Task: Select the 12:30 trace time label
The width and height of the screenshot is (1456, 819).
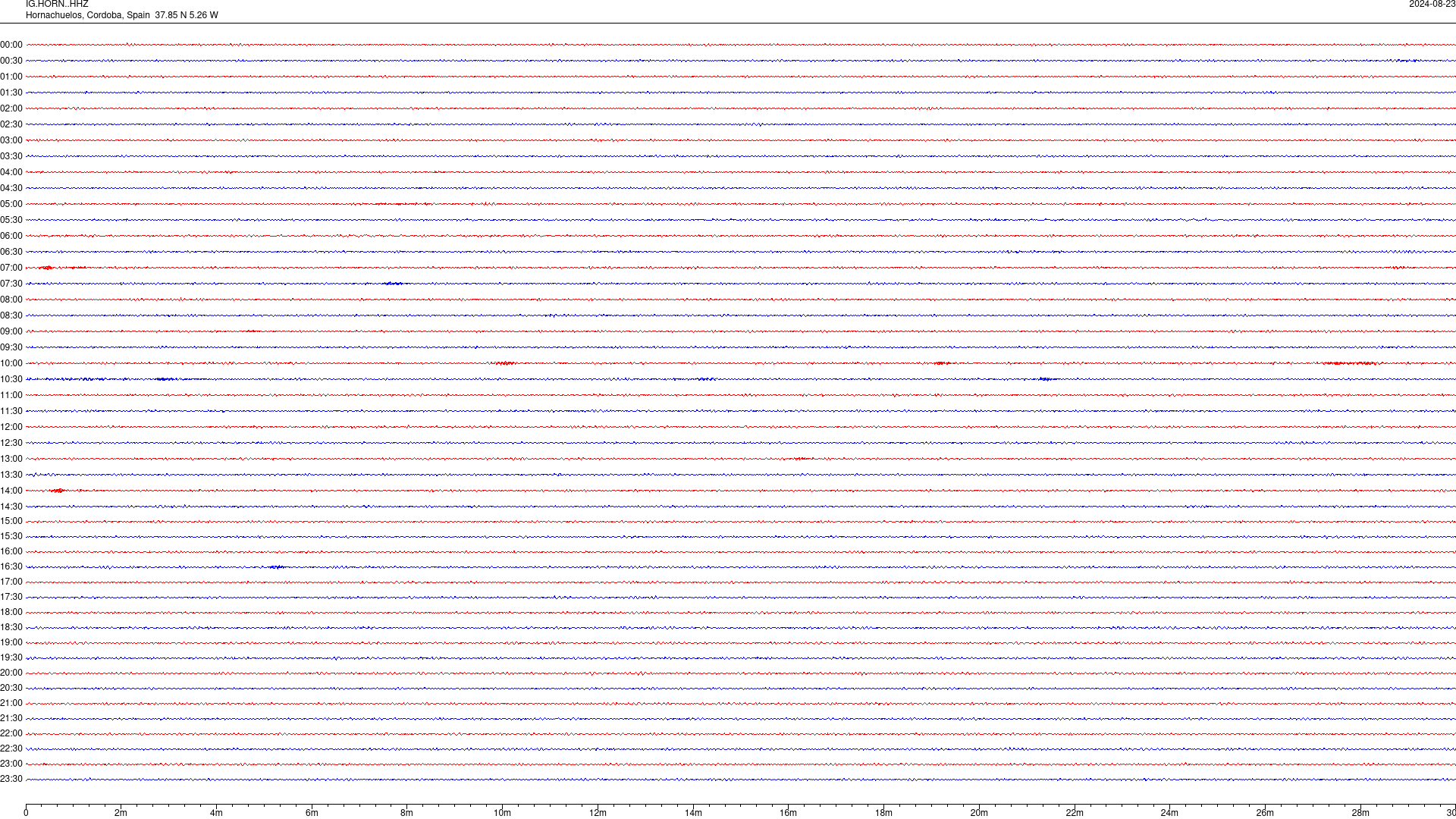Action: 11,443
